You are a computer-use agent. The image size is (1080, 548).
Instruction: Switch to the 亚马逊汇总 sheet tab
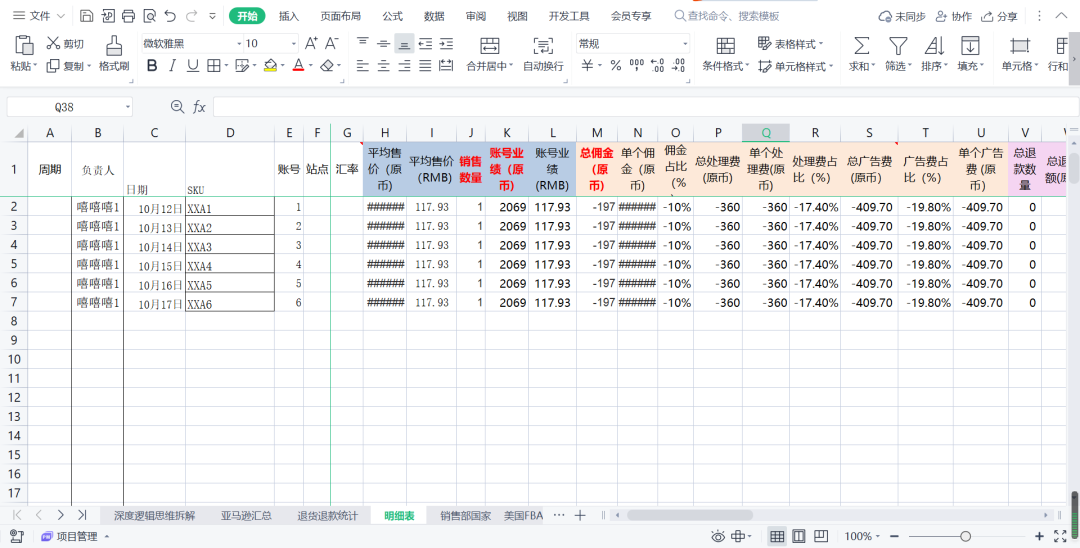[x=246, y=516]
